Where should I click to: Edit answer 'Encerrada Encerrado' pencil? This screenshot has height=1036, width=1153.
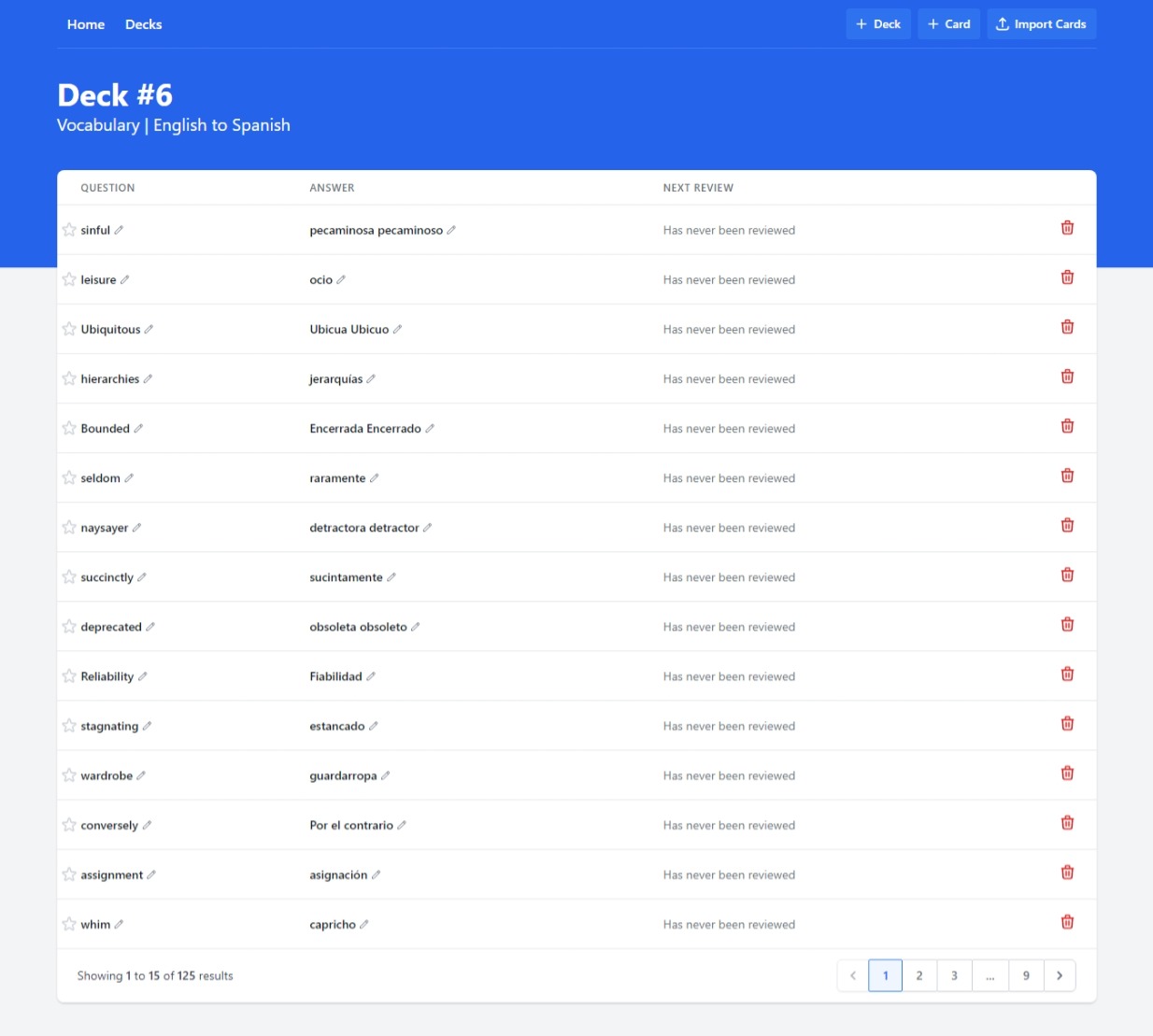tap(430, 428)
